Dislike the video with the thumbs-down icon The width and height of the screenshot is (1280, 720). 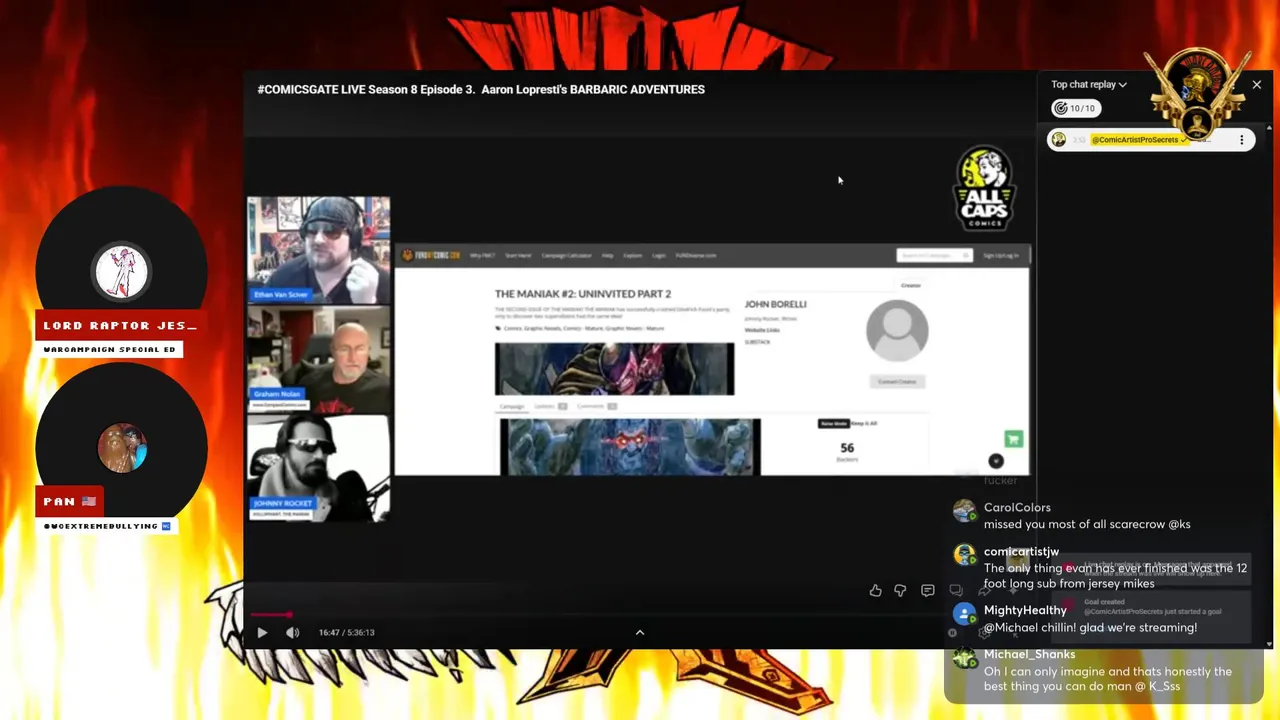(x=900, y=591)
